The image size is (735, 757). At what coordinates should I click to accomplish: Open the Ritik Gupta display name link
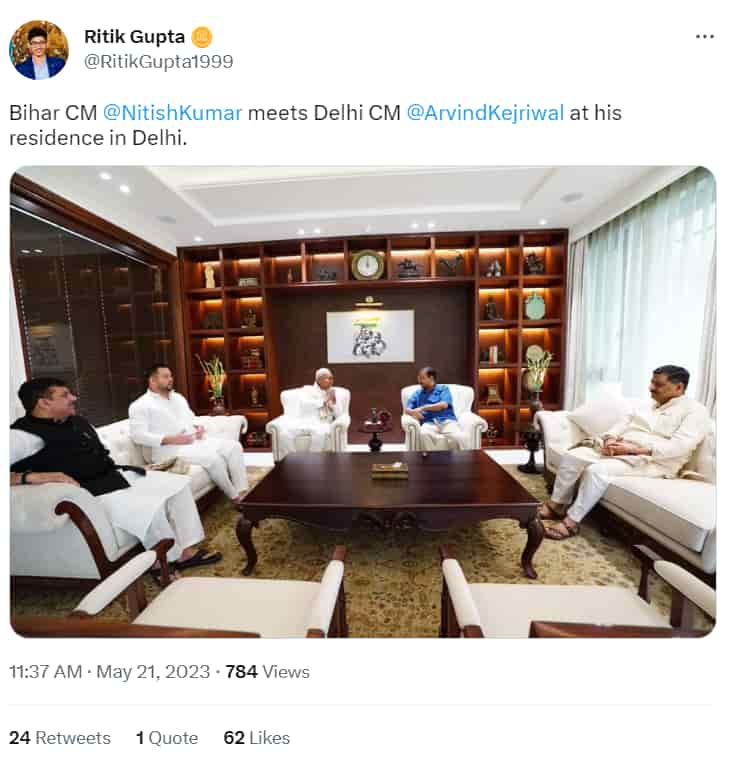(x=135, y=37)
